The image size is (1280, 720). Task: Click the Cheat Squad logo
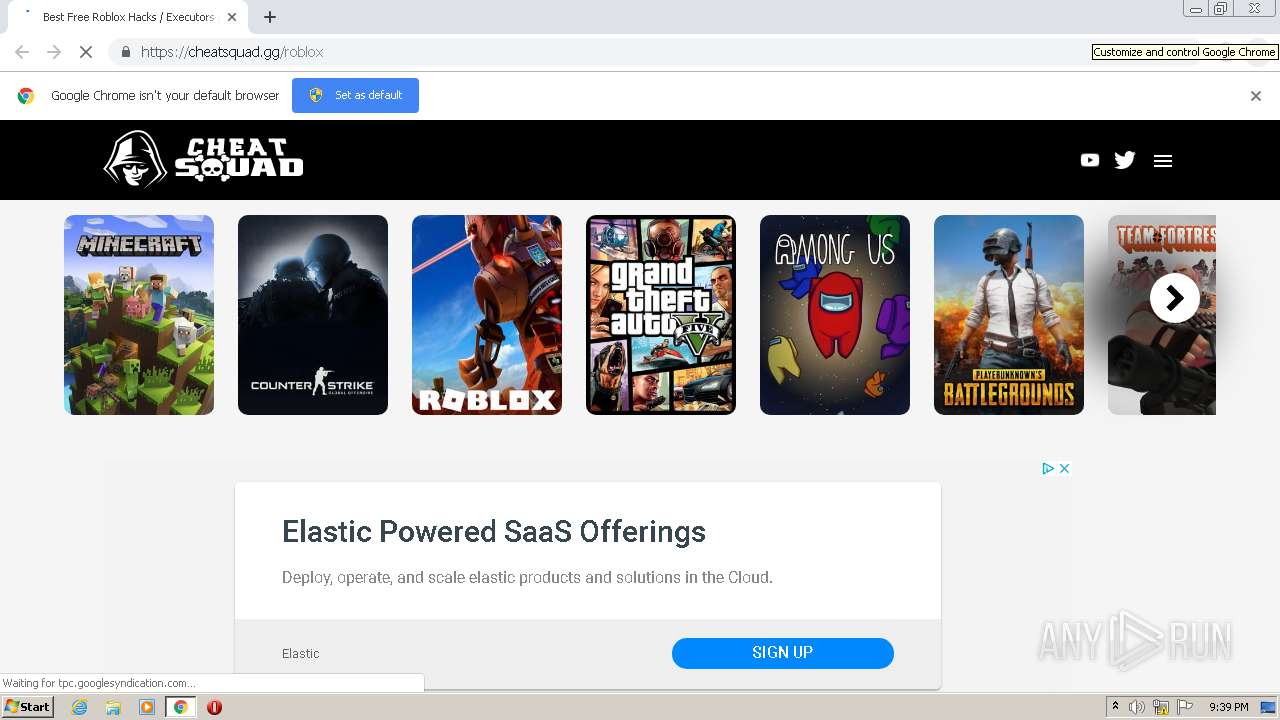tap(203, 160)
